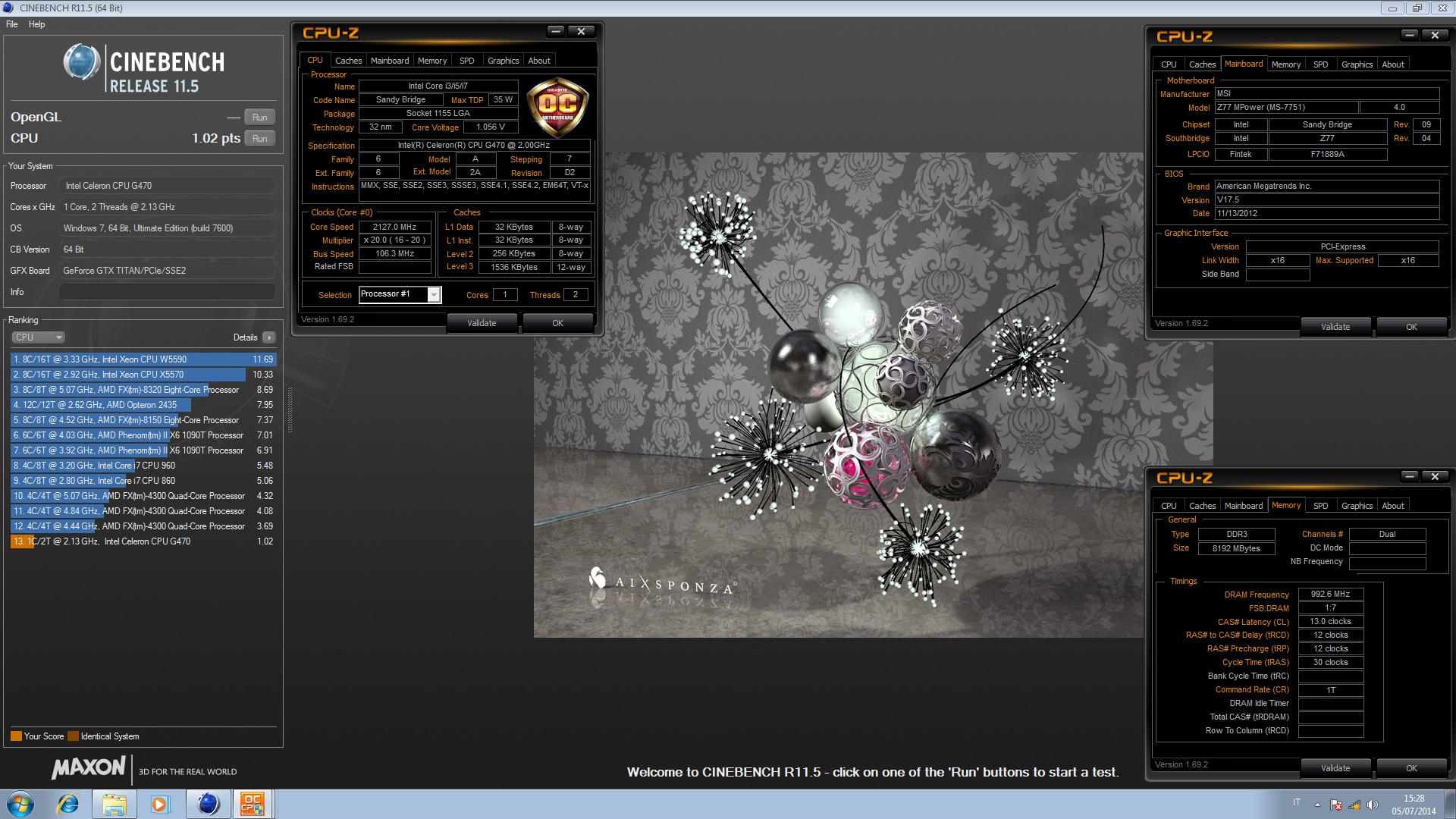Select ranking row AMD Opteron 2435
This screenshot has height=819, width=1456.
click(x=143, y=405)
